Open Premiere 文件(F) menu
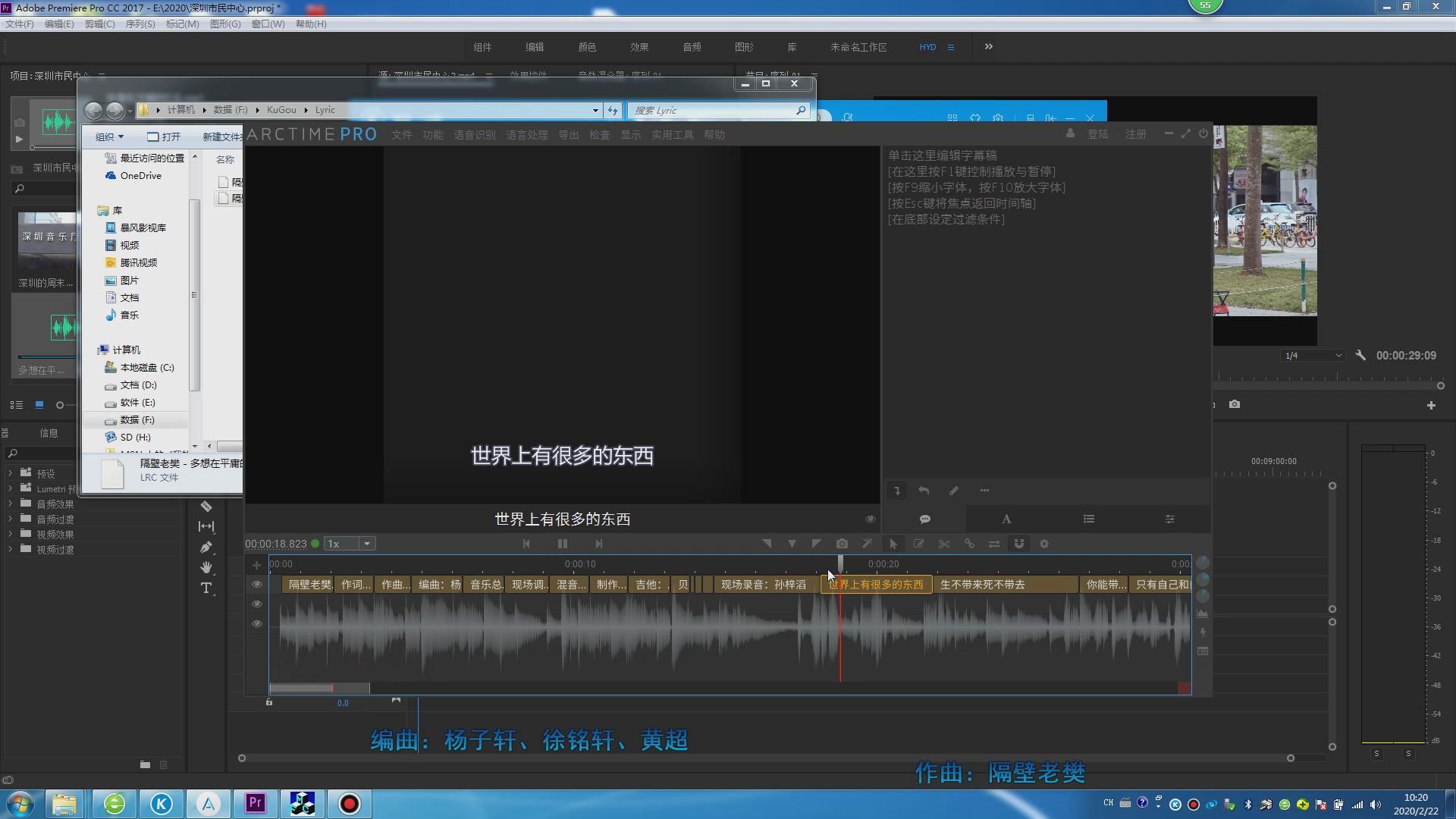This screenshot has width=1456, height=819. [20, 24]
